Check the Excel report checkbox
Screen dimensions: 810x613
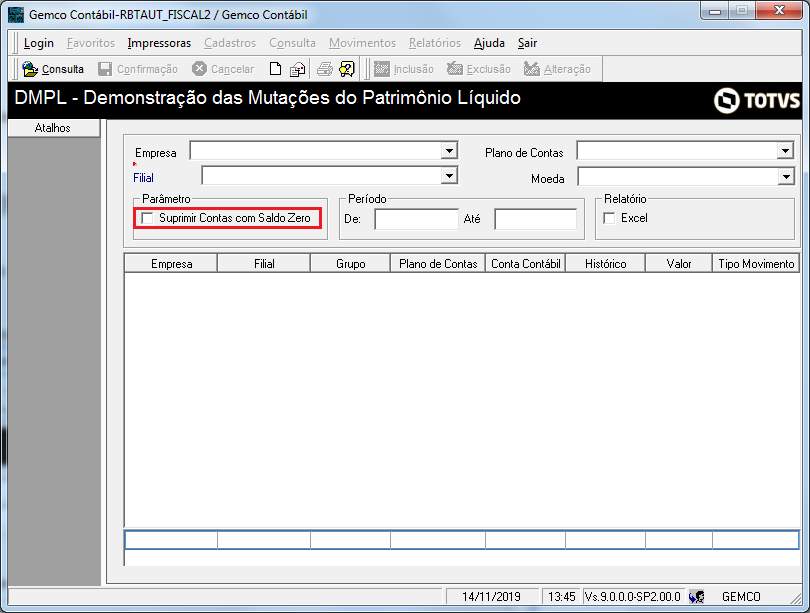pos(609,218)
